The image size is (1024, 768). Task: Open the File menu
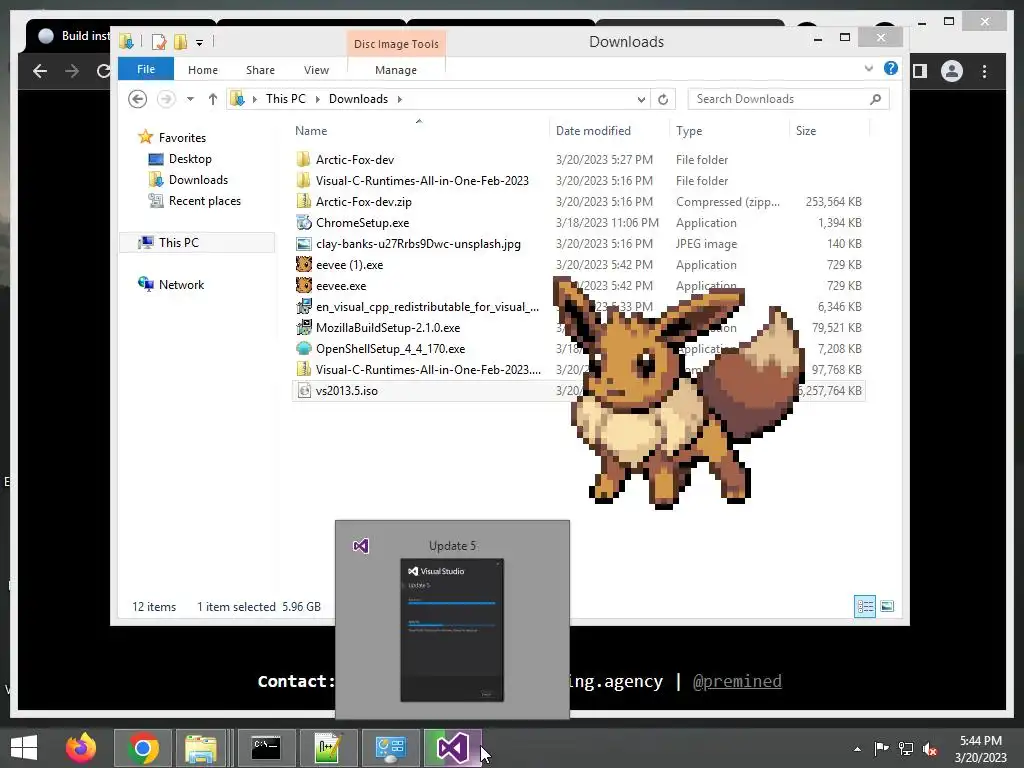coord(146,69)
